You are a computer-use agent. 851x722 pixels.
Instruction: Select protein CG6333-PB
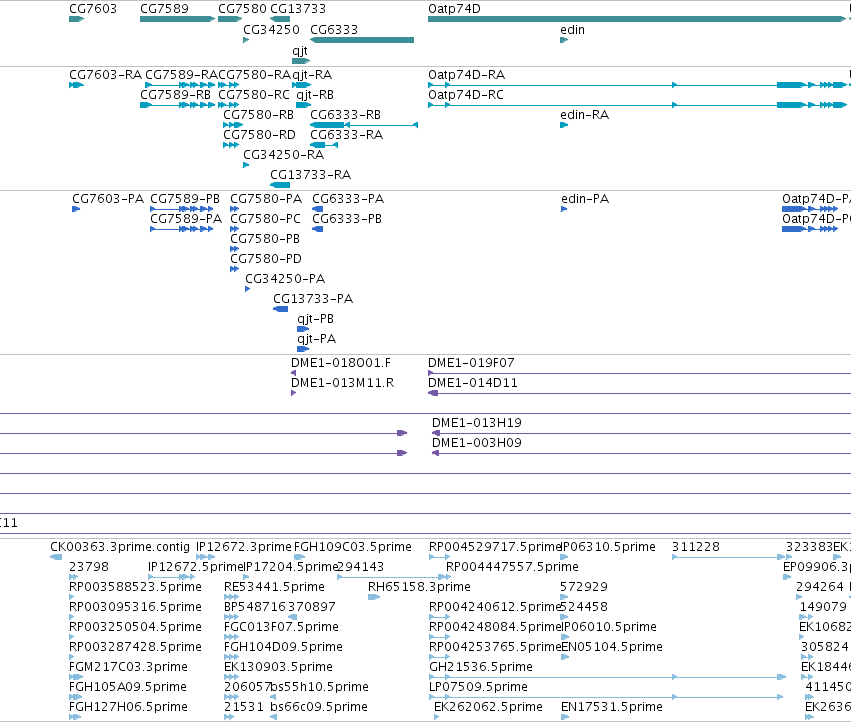347,219
